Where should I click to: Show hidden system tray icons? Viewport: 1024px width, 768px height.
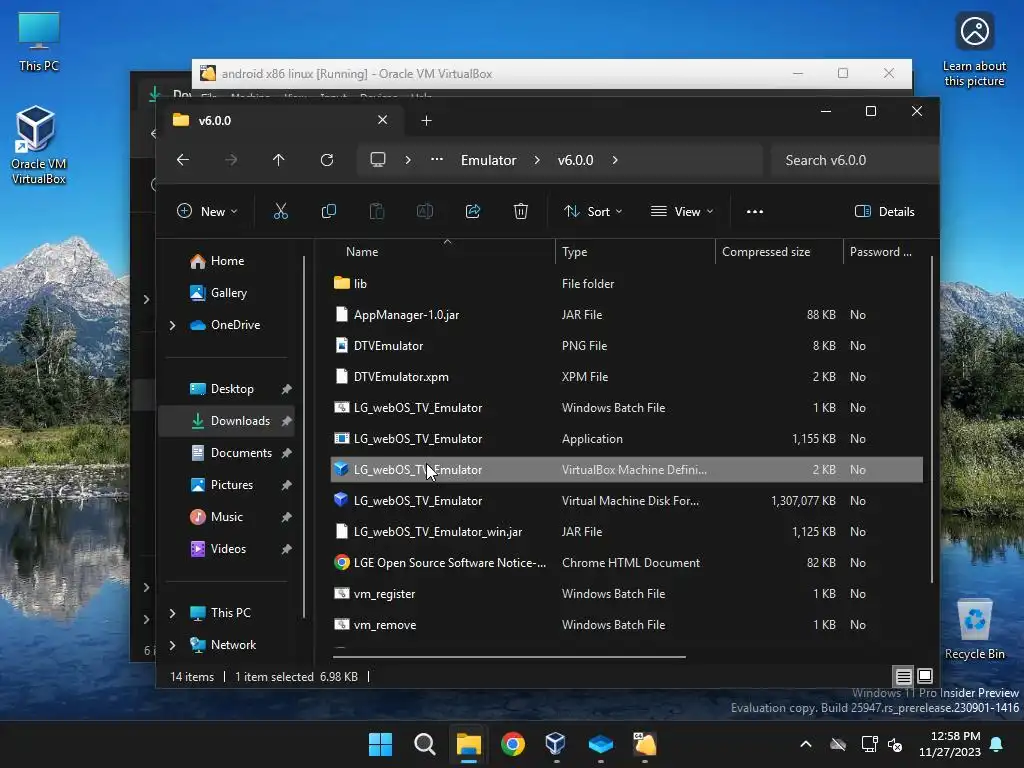[806, 744]
